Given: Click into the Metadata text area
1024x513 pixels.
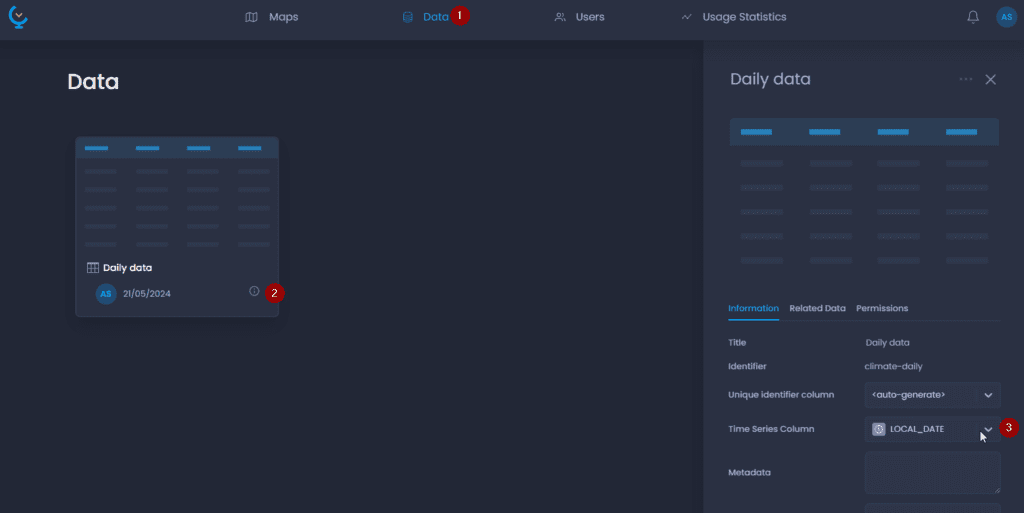Looking at the screenshot, I should coord(933,473).
